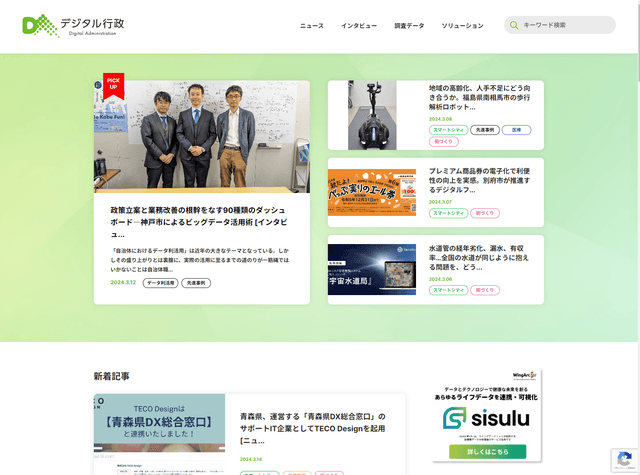Open the 水道管の経年劣化 article title

tap(479, 257)
